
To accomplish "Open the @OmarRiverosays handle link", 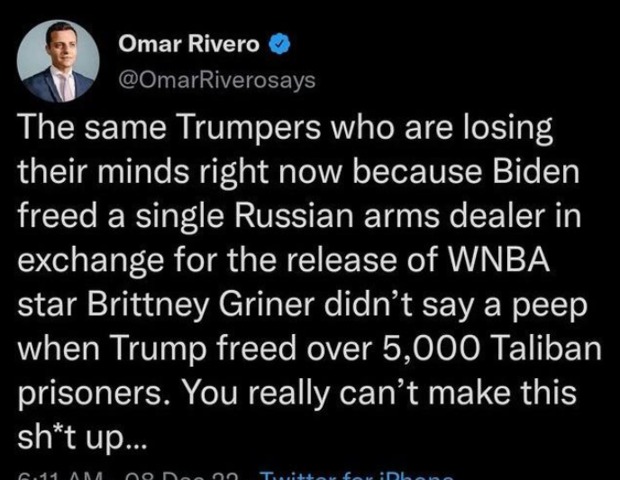I will (217, 80).
